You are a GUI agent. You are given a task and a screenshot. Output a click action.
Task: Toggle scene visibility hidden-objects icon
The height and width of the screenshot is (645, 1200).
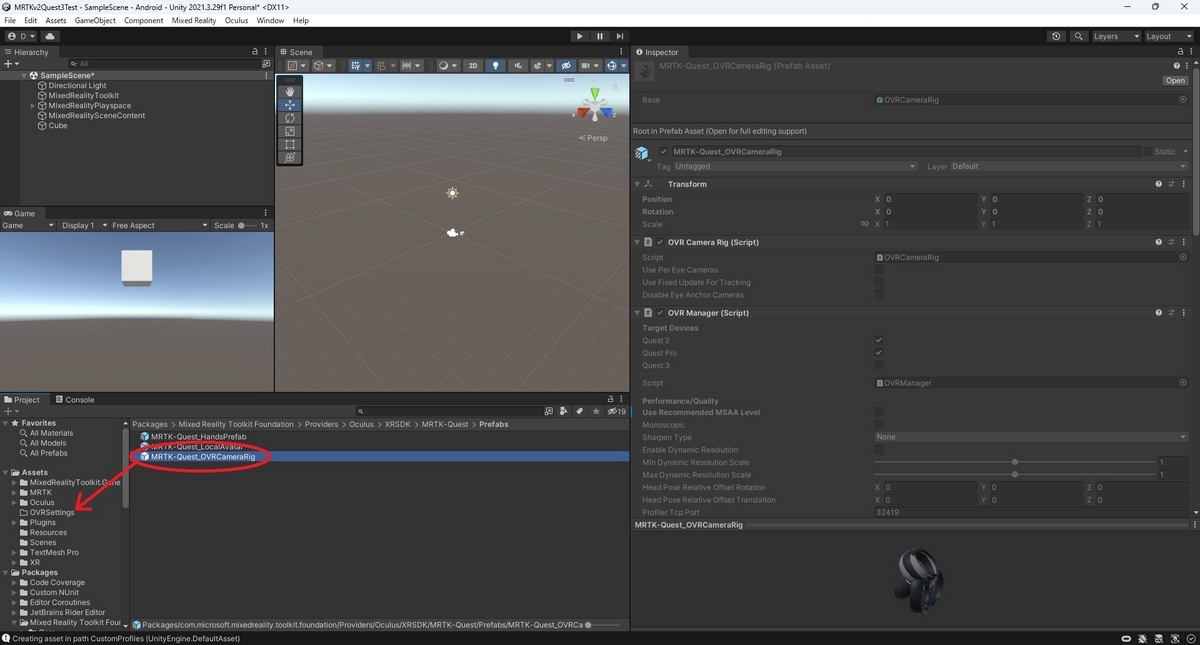click(566, 66)
